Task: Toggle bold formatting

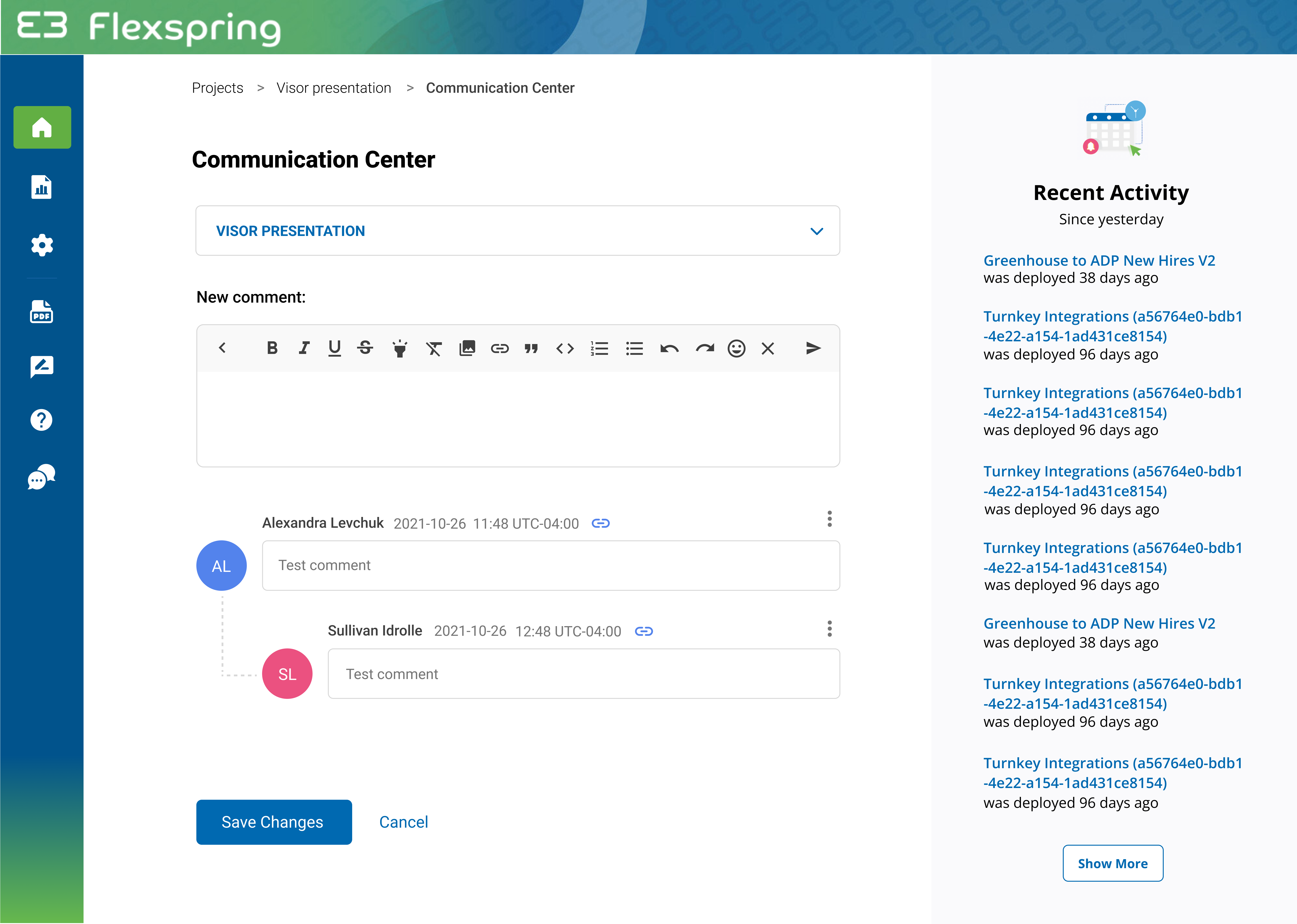Action: click(272, 348)
